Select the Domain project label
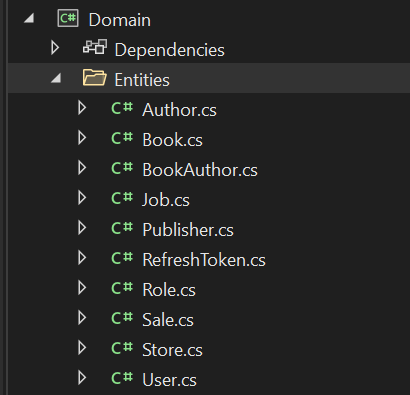 click(x=120, y=20)
